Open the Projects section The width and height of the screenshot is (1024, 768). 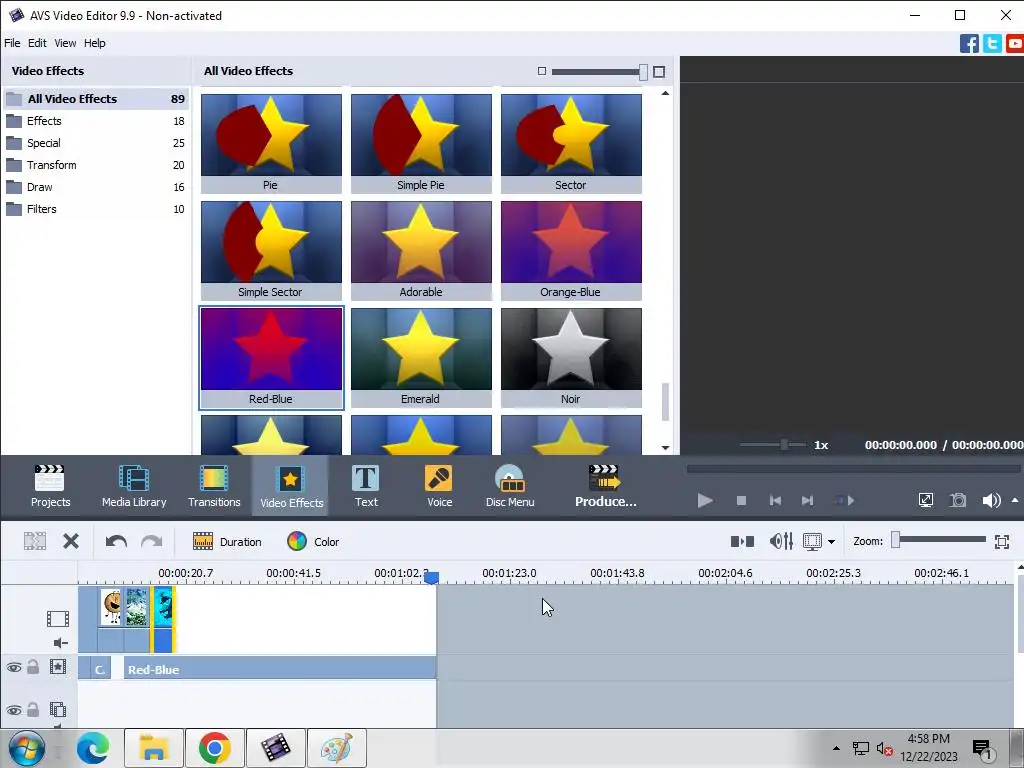(x=50, y=486)
